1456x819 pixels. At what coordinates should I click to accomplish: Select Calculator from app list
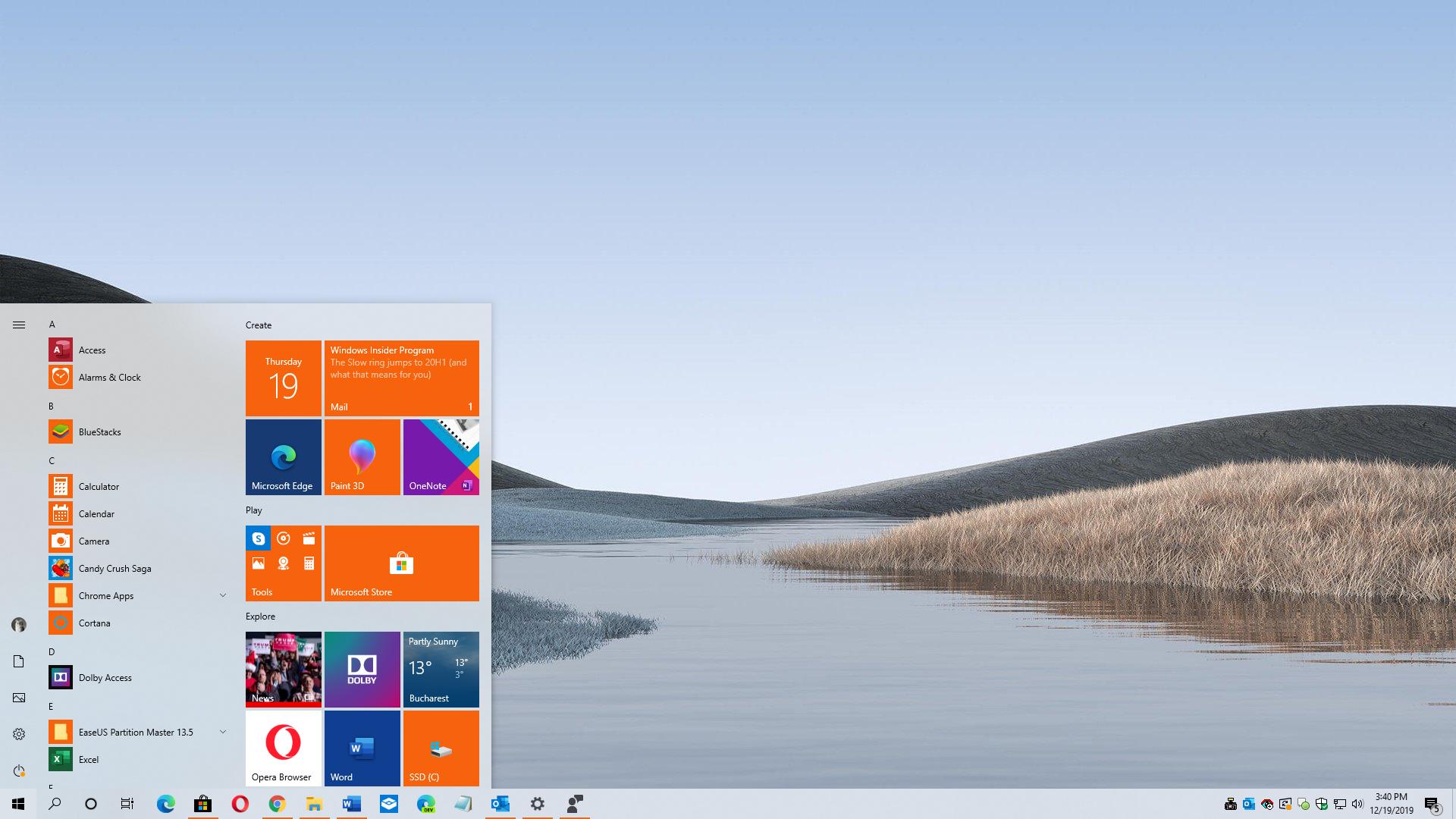pyautogui.click(x=98, y=486)
